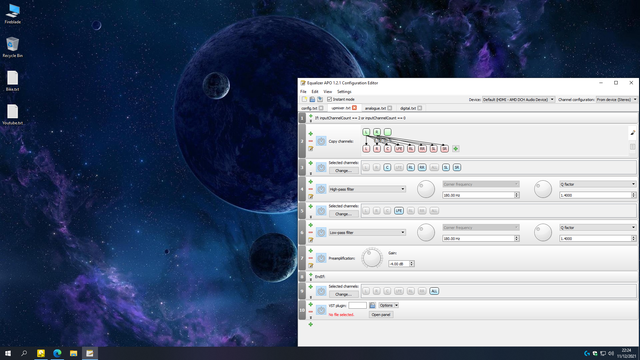Image resolution: width=640 pixels, height=360 pixels.
Task: Toggle power for the Preamplification filter
Action: (321, 258)
